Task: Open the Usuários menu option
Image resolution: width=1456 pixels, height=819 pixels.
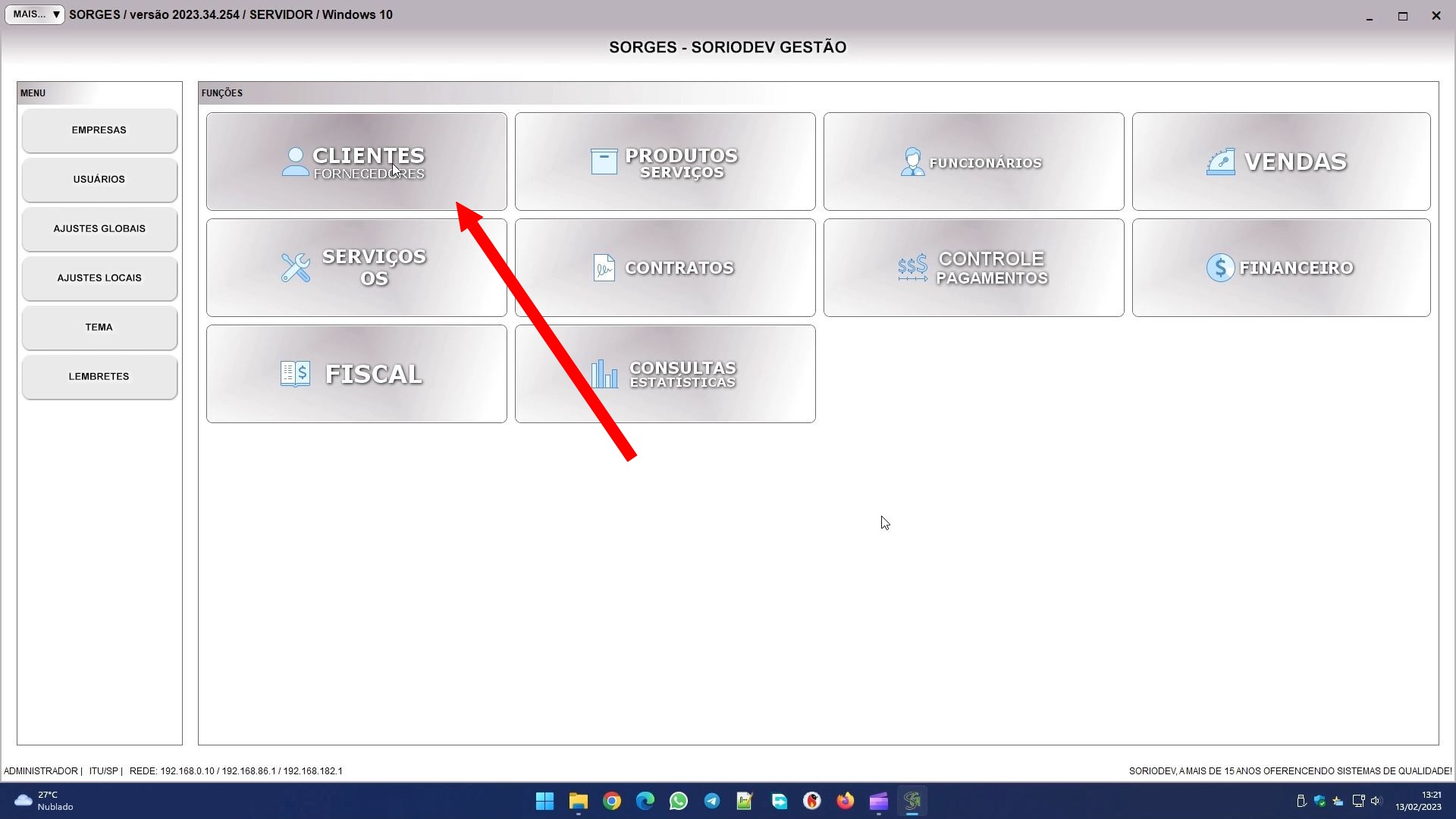Action: click(99, 180)
